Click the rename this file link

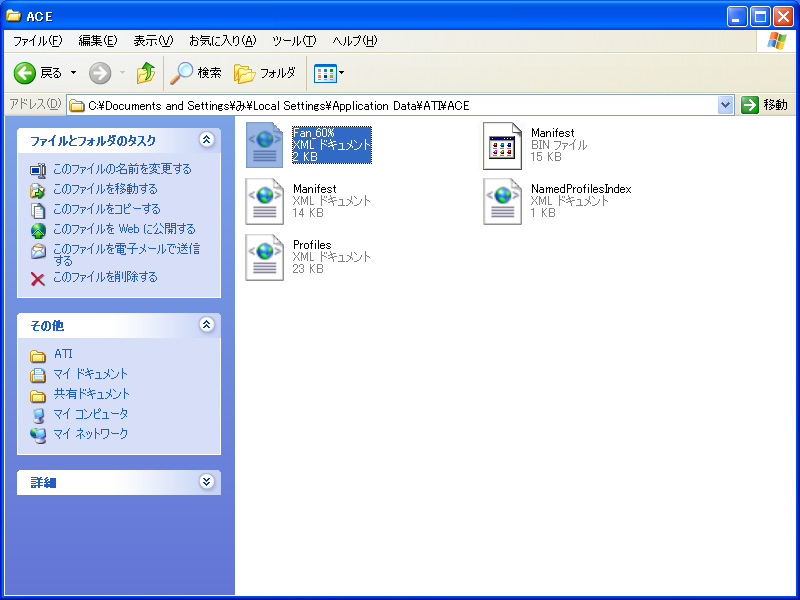(121, 169)
